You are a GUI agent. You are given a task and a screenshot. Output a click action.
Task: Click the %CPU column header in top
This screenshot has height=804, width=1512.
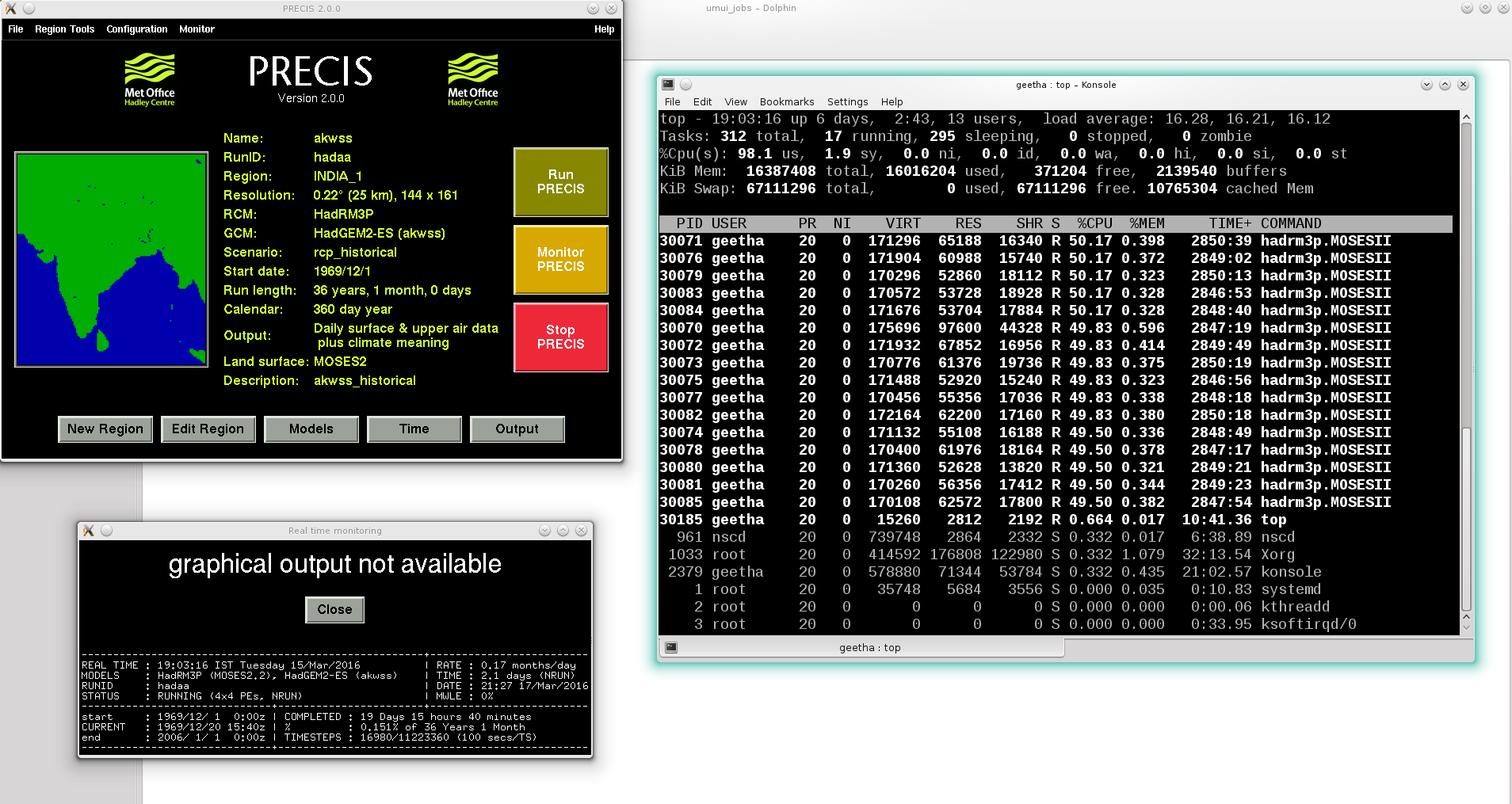[1095, 223]
